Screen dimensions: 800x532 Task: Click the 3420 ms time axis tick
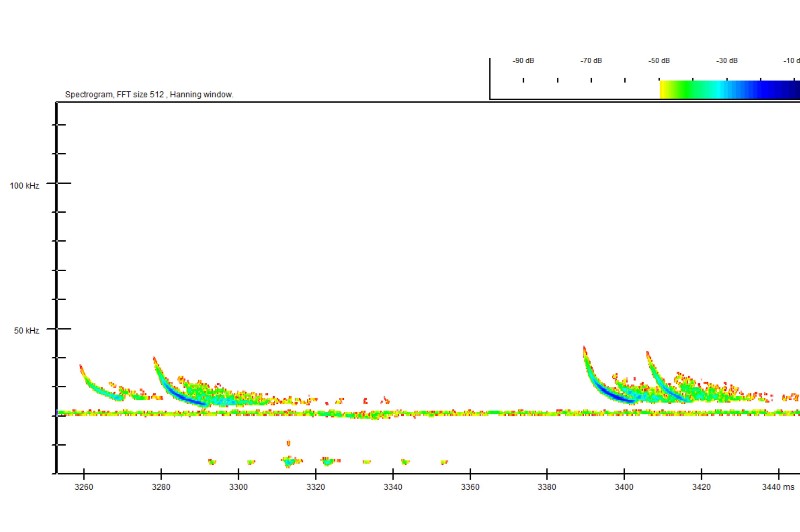click(x=702, y=474)
